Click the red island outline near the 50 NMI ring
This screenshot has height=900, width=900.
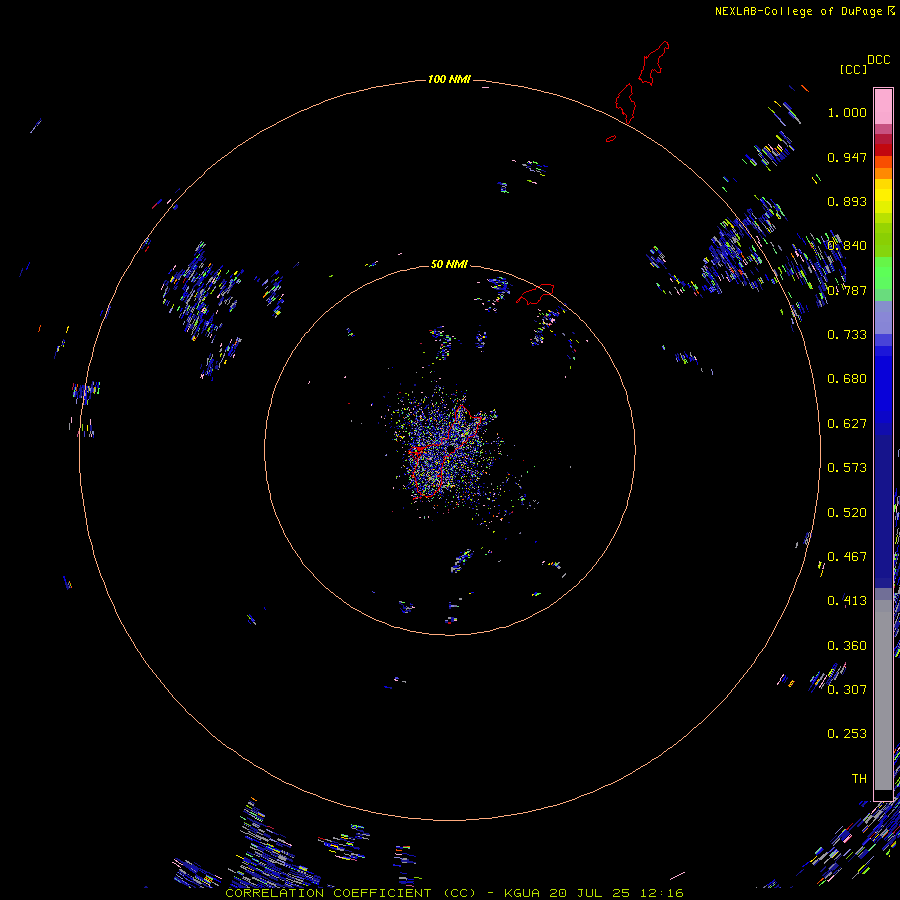point(535,294)
